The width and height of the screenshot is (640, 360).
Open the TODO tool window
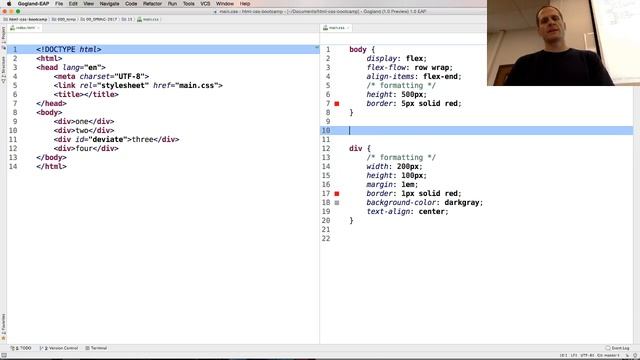(x=21, y=348)
